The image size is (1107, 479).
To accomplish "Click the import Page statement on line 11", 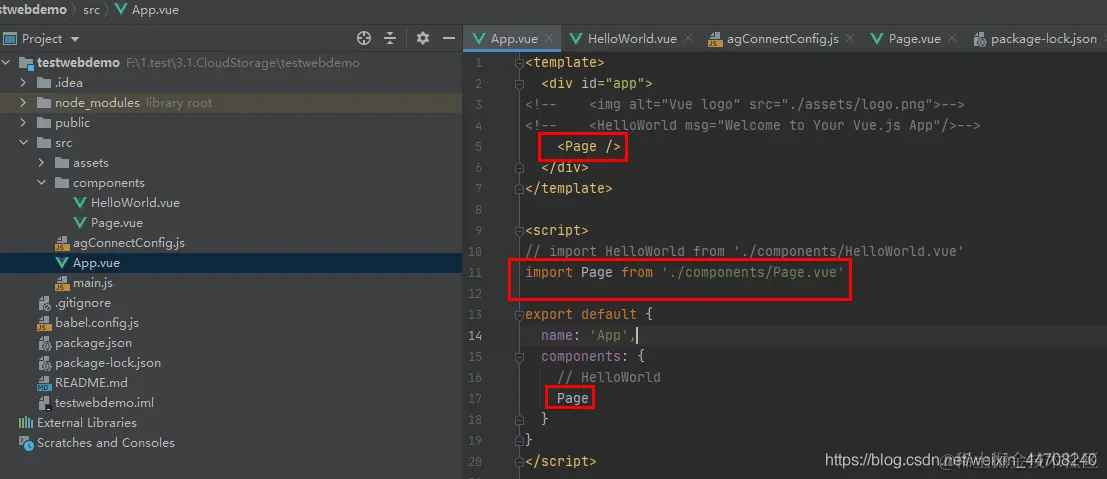I will pos(685,272).
